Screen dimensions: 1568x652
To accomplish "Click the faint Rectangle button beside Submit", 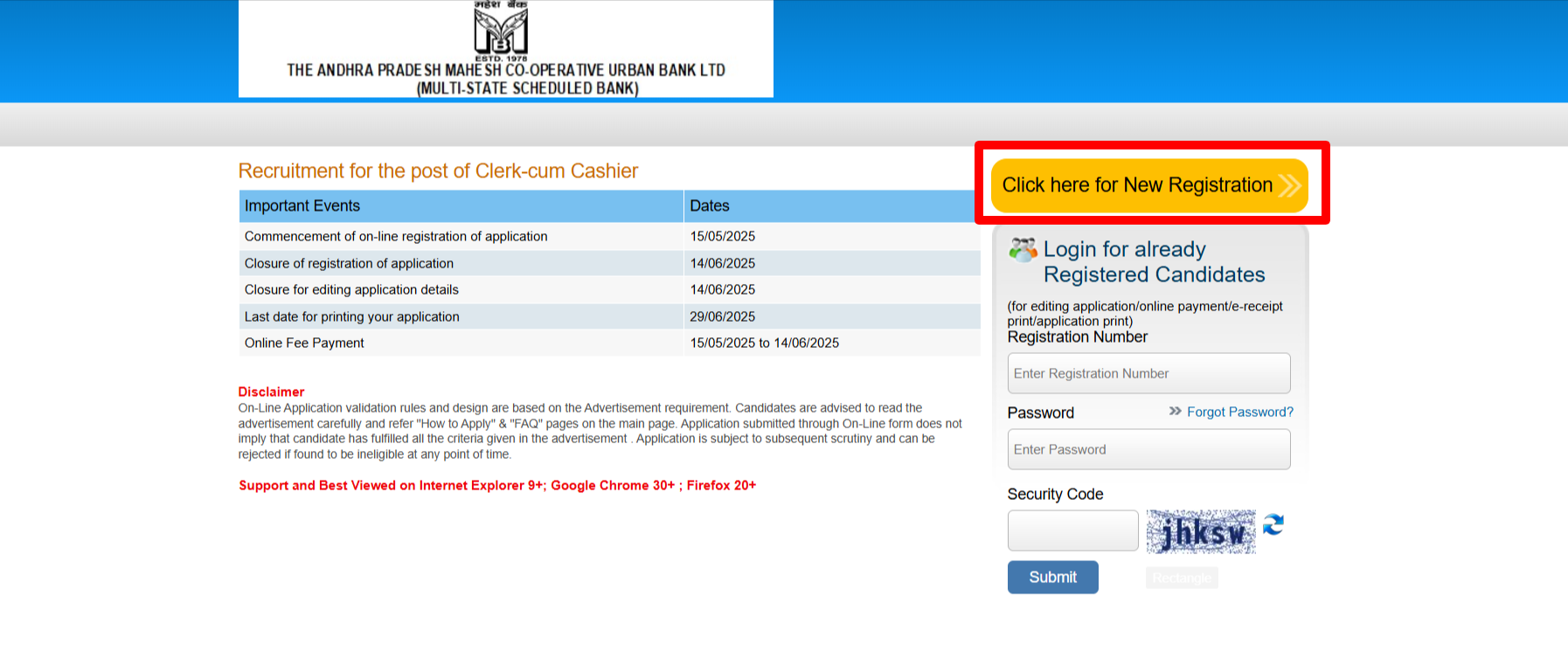I will (1182, 578).
